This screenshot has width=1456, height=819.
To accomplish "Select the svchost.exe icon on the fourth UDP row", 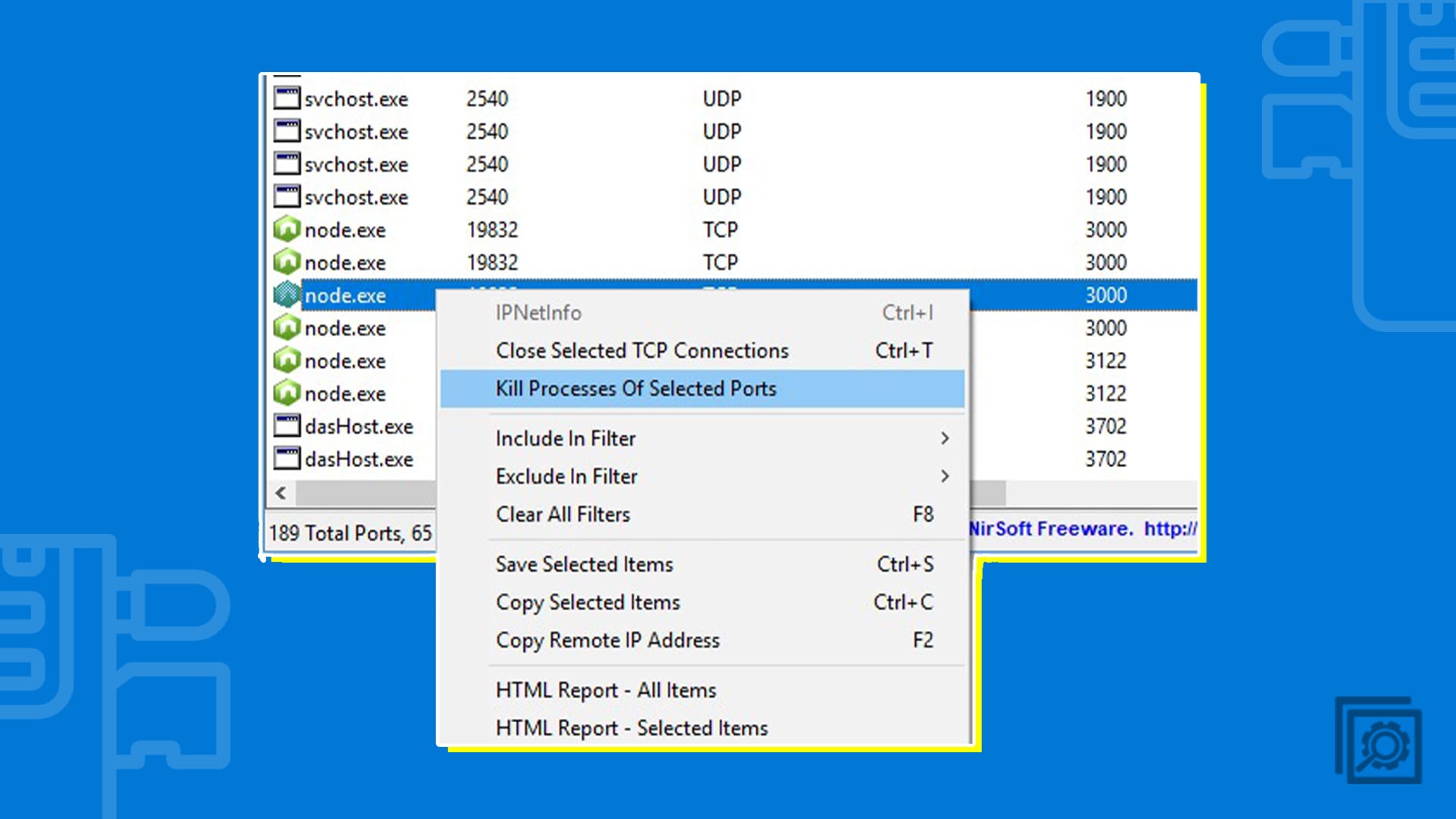I will [x=287, y=196].
